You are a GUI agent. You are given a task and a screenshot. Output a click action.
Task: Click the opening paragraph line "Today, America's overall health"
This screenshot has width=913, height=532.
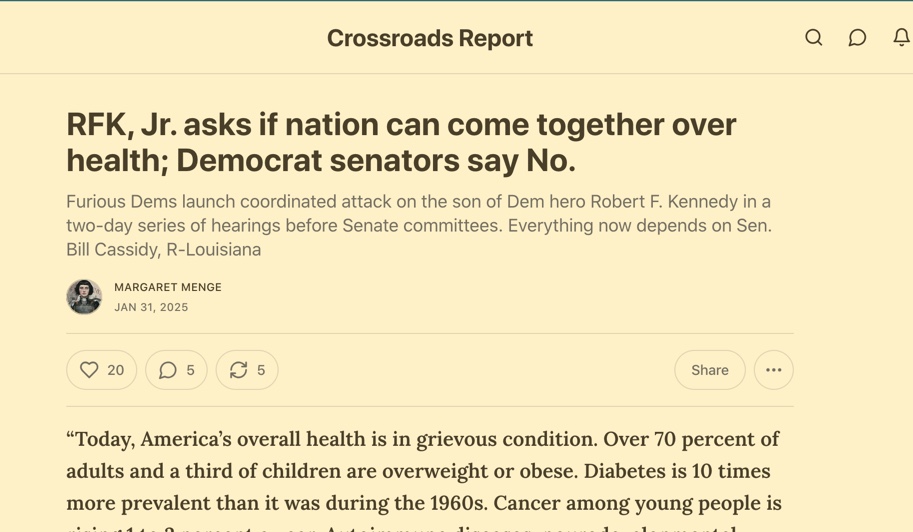point(422,439)
